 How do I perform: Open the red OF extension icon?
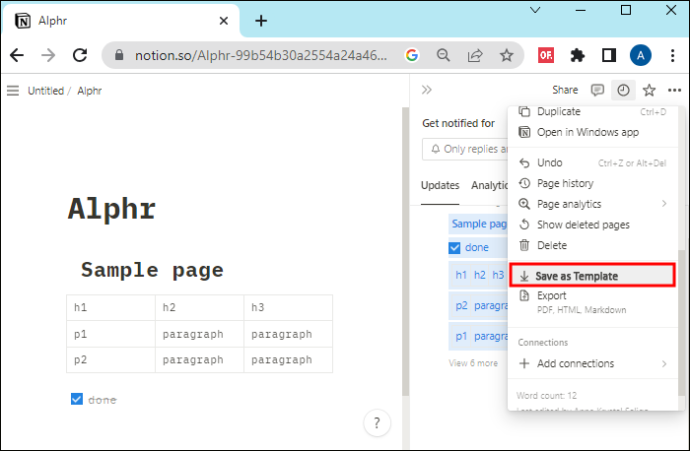546,55
